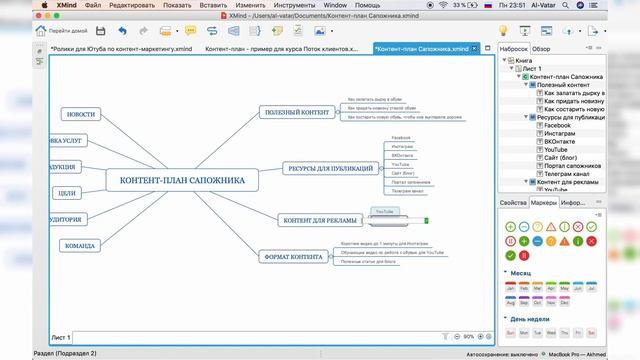Add the outlined blue minus marker
This screenshot has width=640, height=360.
click(524, 227)
